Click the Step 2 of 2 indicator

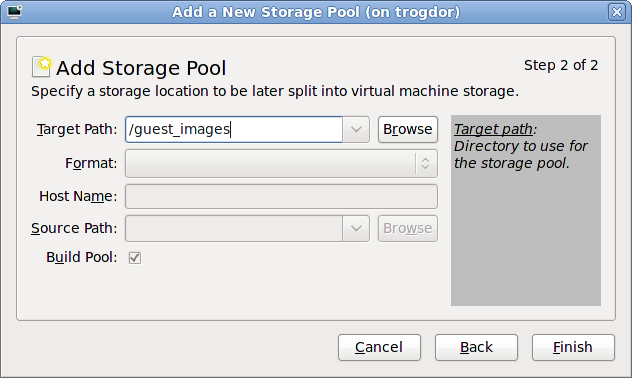[x=561, y=65]
